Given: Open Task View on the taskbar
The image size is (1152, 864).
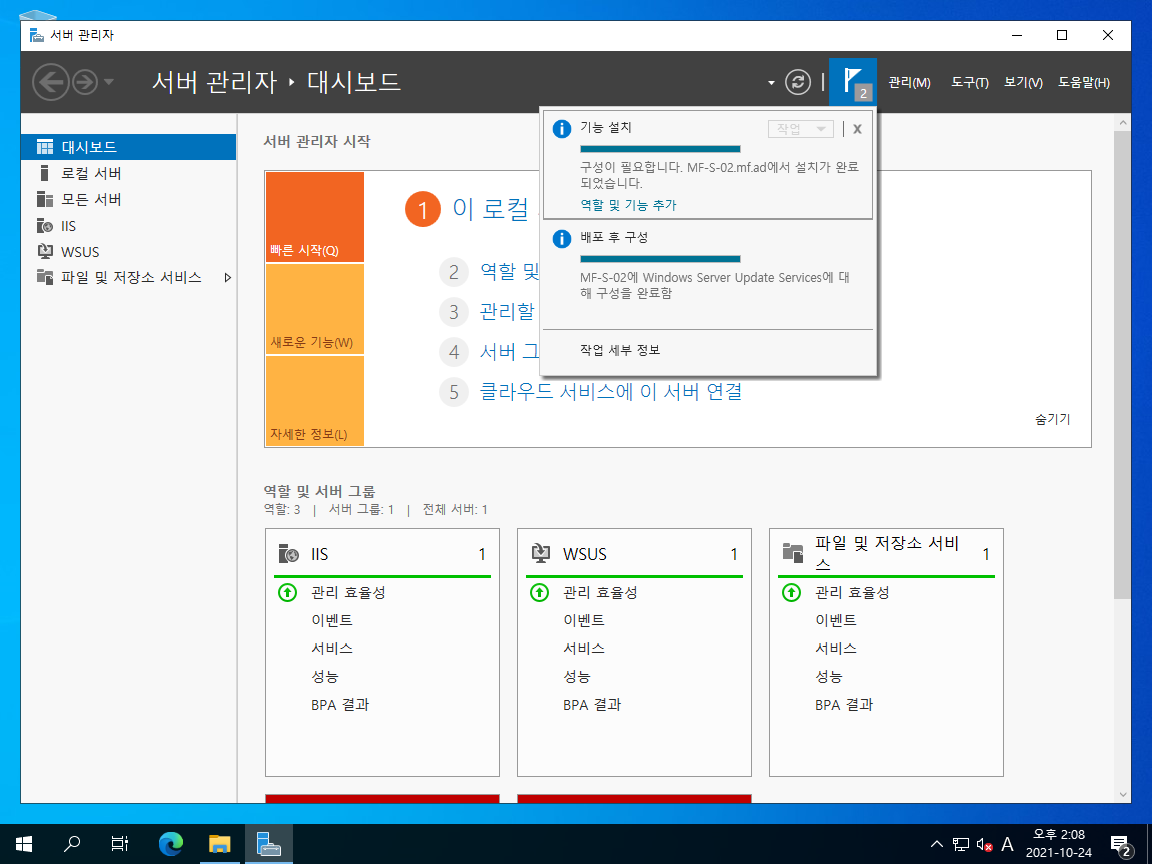Looking at the screenshot, I should click(120, 843).
